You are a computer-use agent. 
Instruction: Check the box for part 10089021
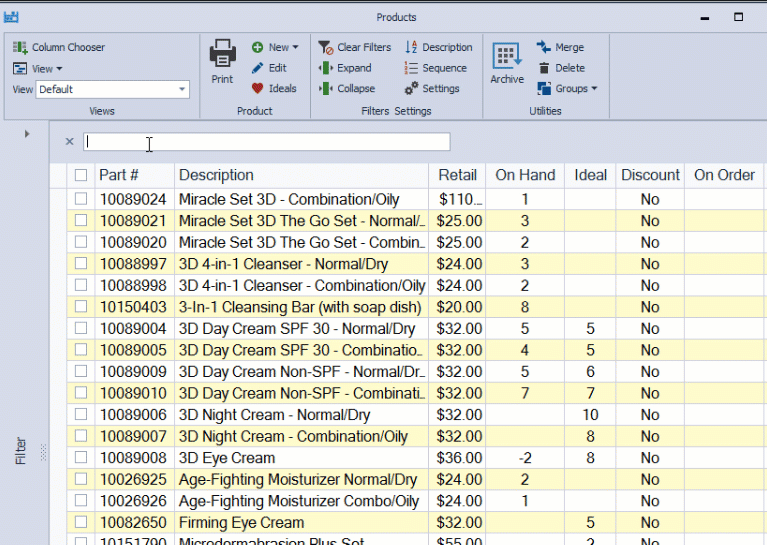point(81,220)
